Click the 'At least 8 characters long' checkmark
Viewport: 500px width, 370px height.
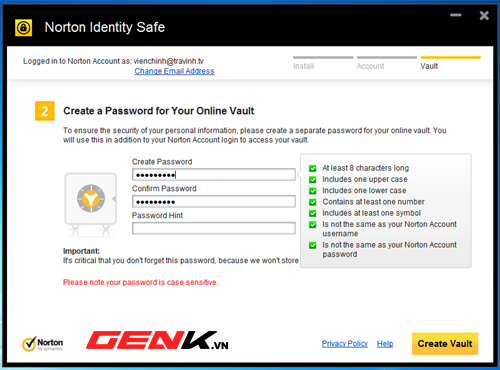[313, 168]
